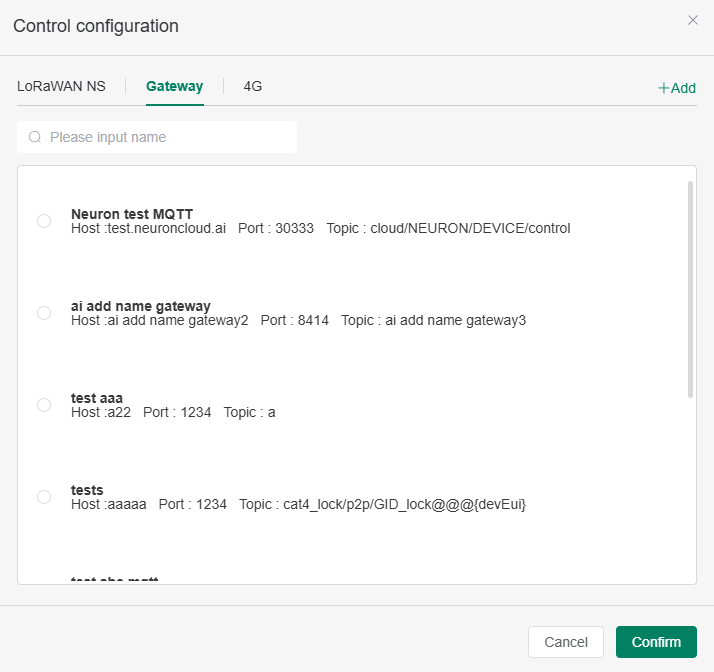Viewport: 714px width, 672px height.
Task: Click the Neuron test MQTT entry title
Action: tap(132, 214)
